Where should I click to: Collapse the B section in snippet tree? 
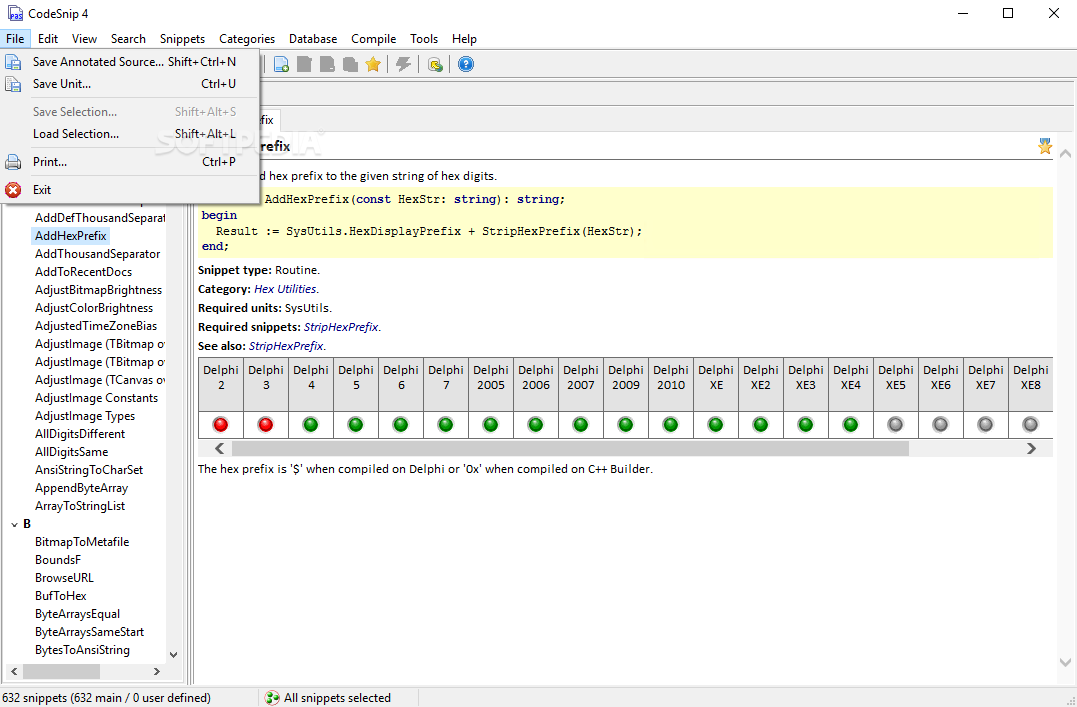coord(14,524)
